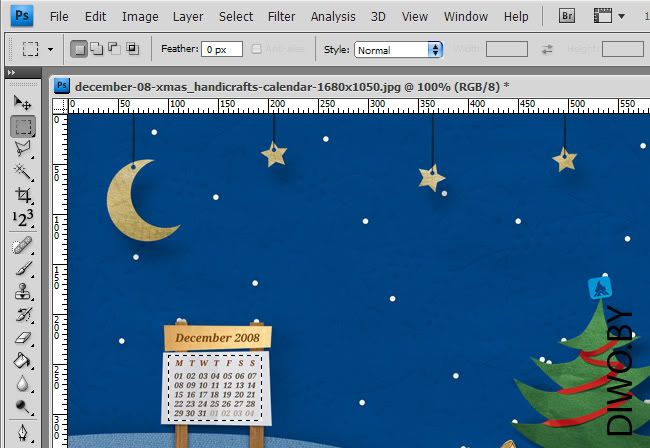Click the Width input field
The height and width of the screenshot is (448, 650).
click(x=507, y=49)
